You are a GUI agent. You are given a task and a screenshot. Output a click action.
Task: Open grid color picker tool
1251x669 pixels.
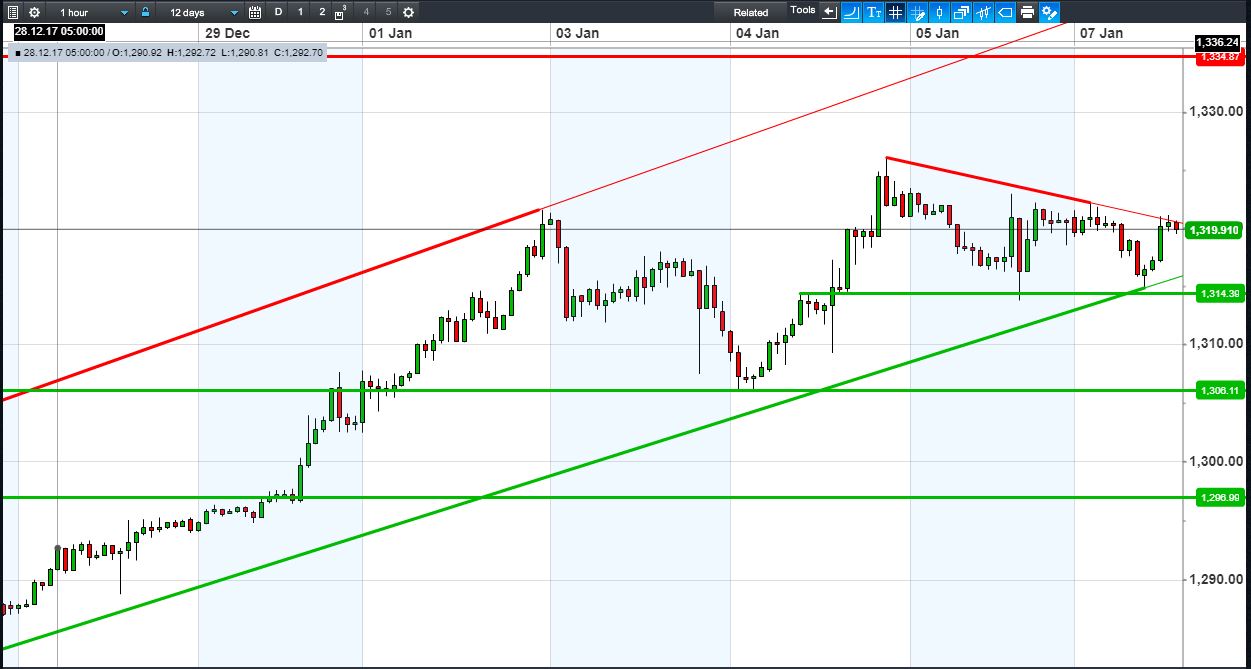(x=918, y=12)
